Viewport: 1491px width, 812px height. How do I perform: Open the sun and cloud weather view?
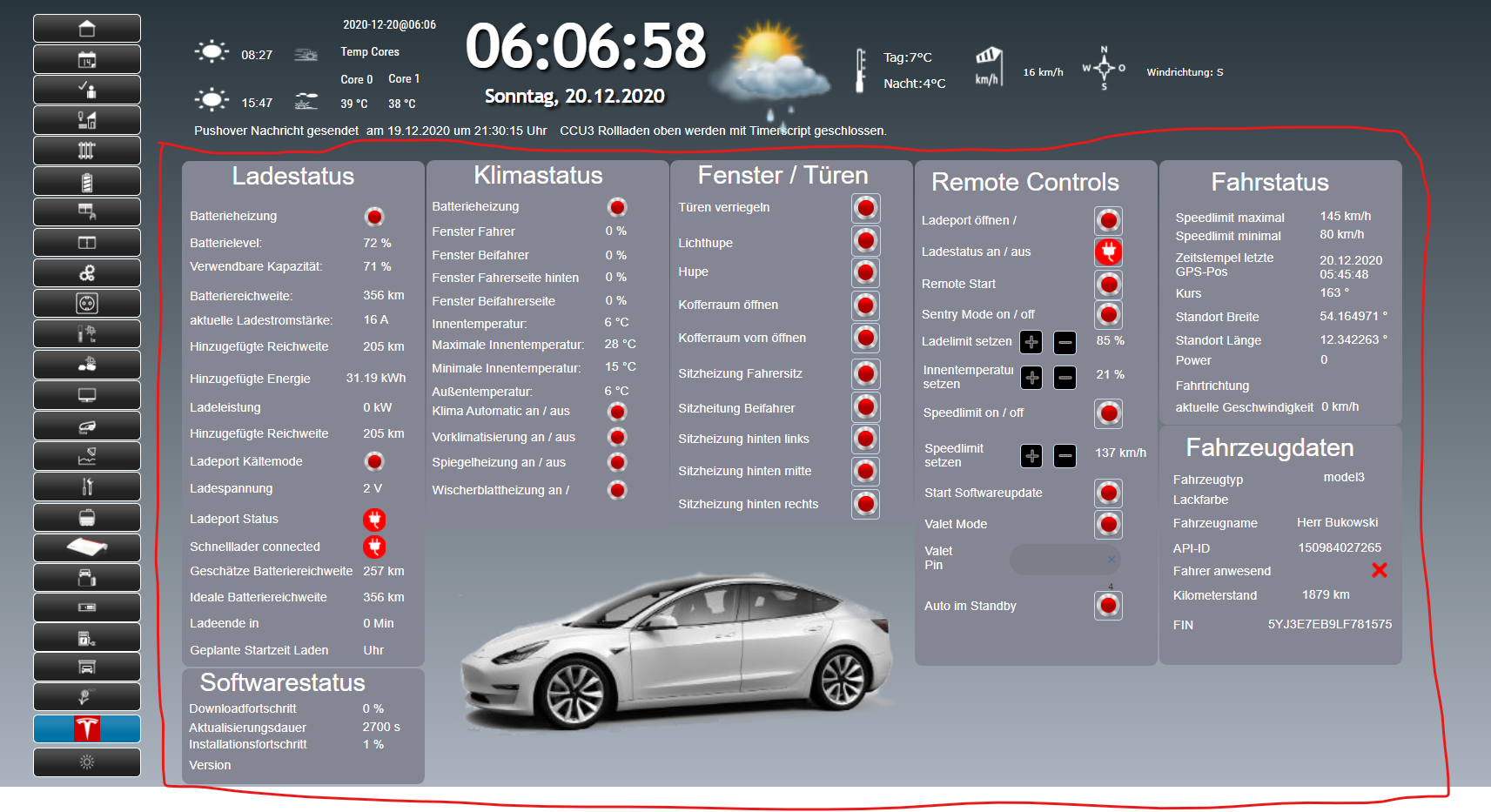pos(87,365)
